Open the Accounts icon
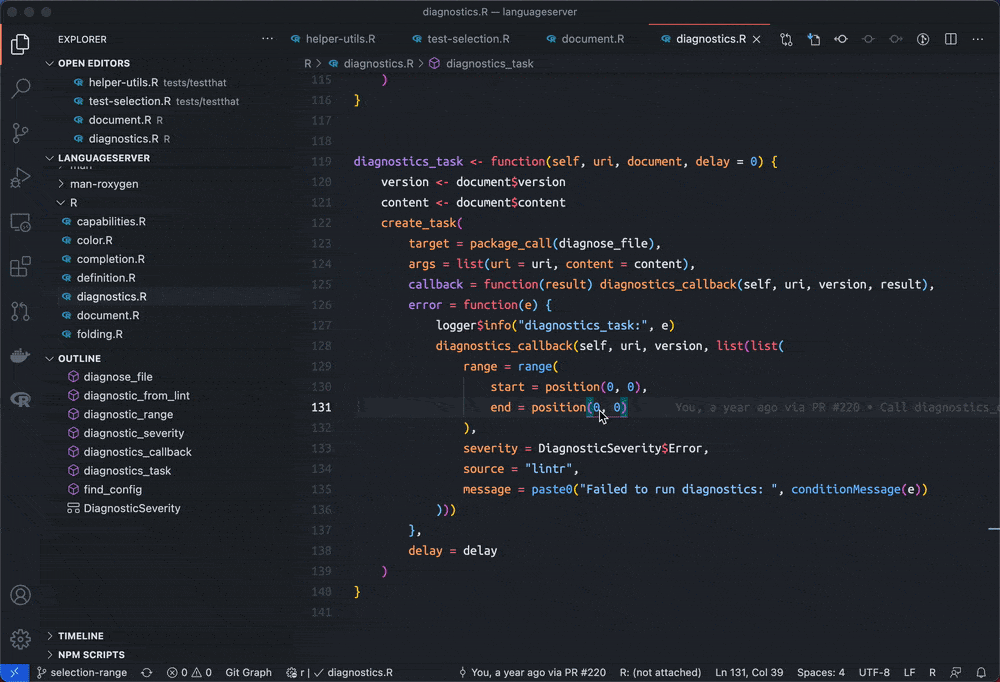1000x682 pixels. [x=20, y=595]
